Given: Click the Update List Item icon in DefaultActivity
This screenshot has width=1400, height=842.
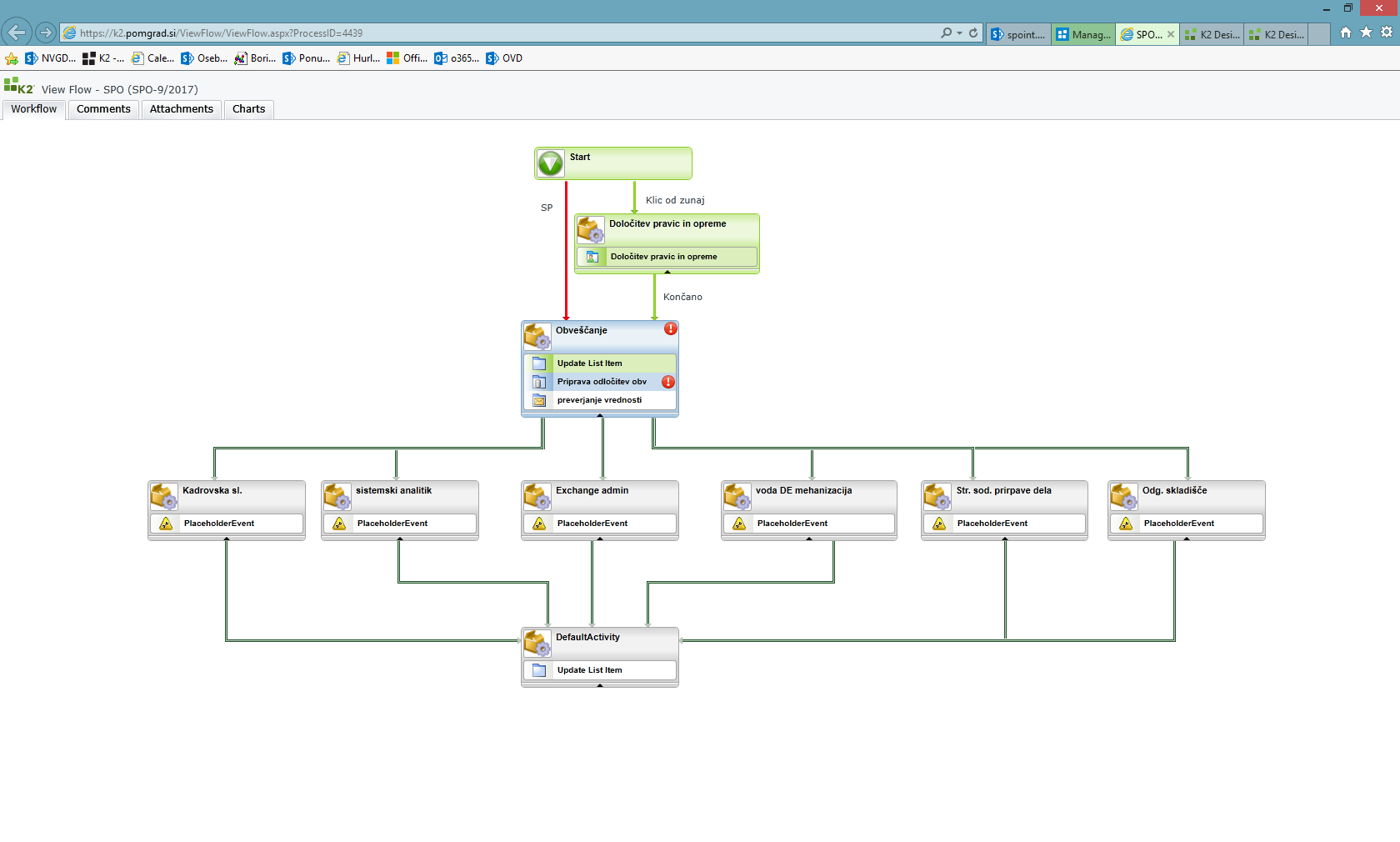Looking at the screenshot, I should click(539, 670).
